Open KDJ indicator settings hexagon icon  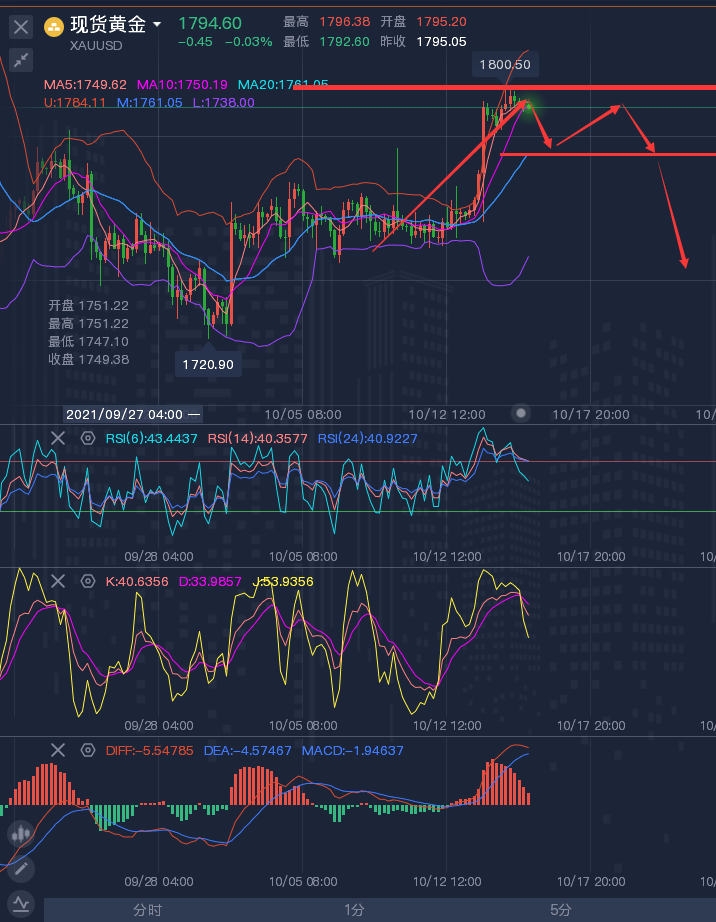pyautogui.click(x=88, y=581)
